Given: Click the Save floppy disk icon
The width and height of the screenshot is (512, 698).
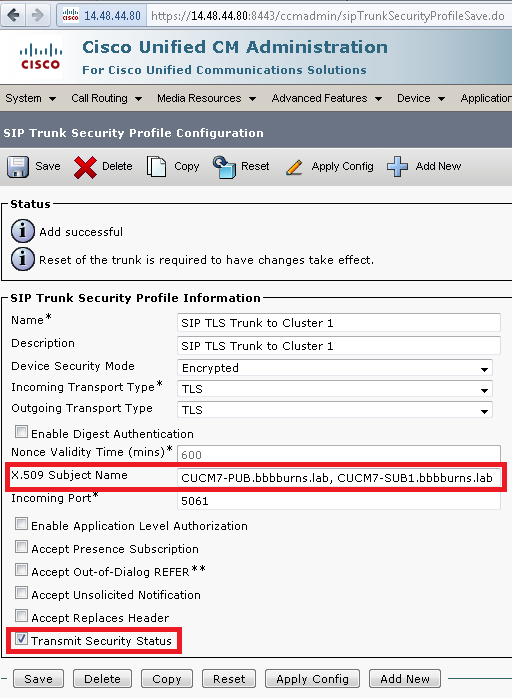Looking at the screenshot, I should coord(18,167).
